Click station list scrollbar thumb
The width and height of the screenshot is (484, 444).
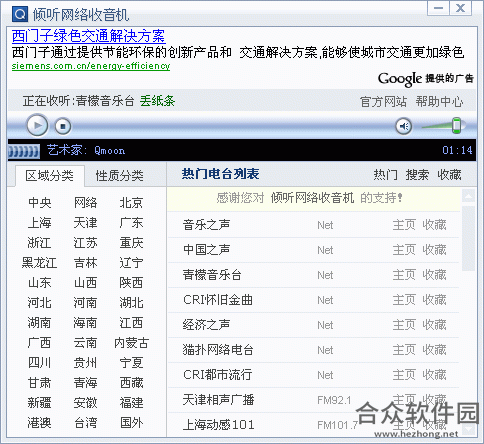pos(468,238)
